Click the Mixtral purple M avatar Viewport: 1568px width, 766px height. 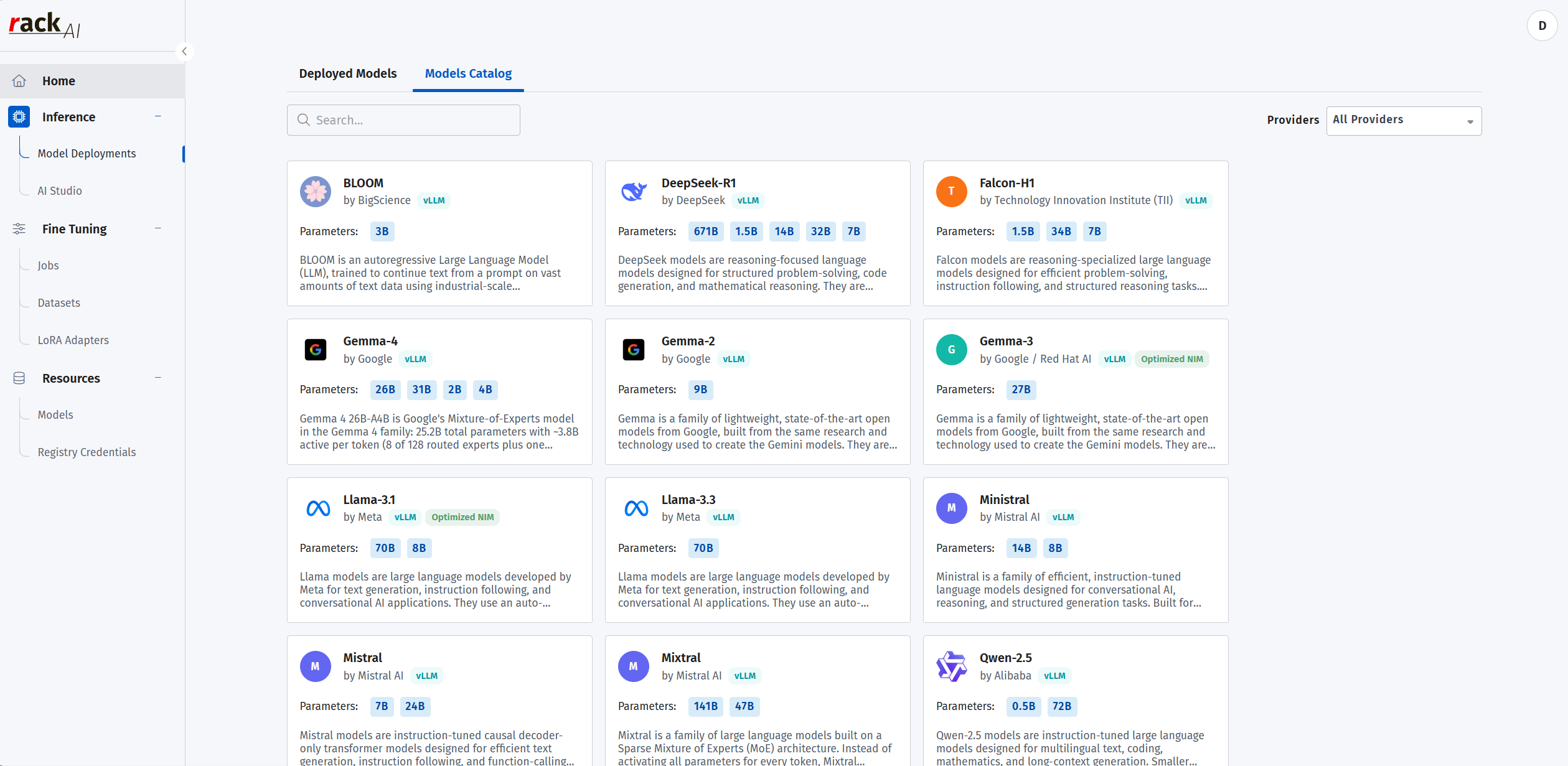coord(634,666)
